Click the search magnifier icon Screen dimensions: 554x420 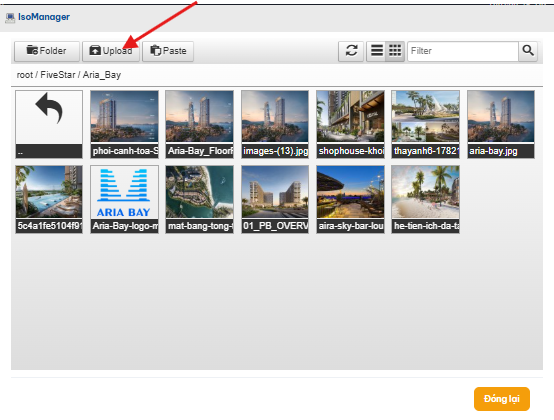point(528,51)
